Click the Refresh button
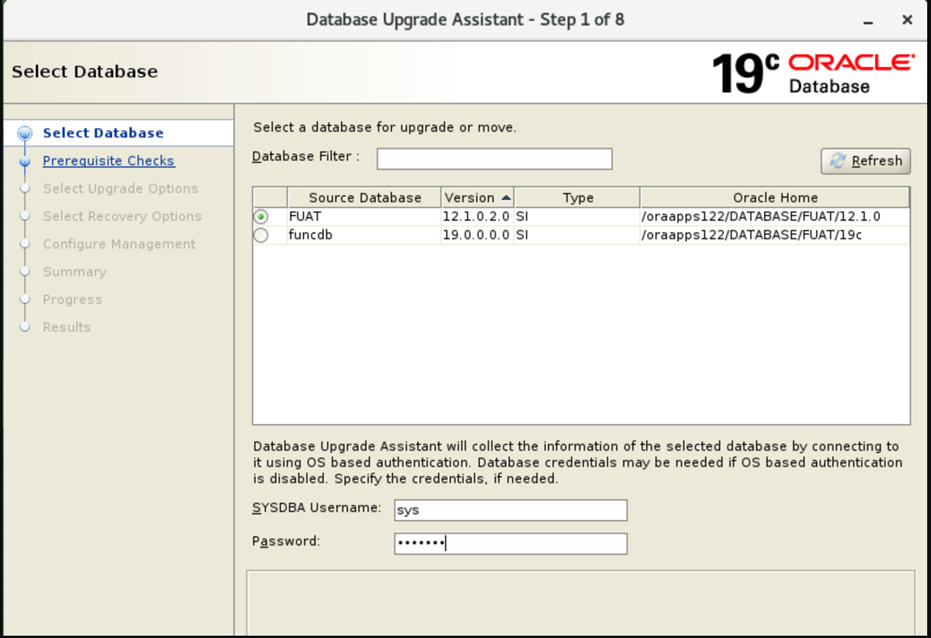Image resolution: width=931 pixels, height=638 pixels. tap(866, 161)
